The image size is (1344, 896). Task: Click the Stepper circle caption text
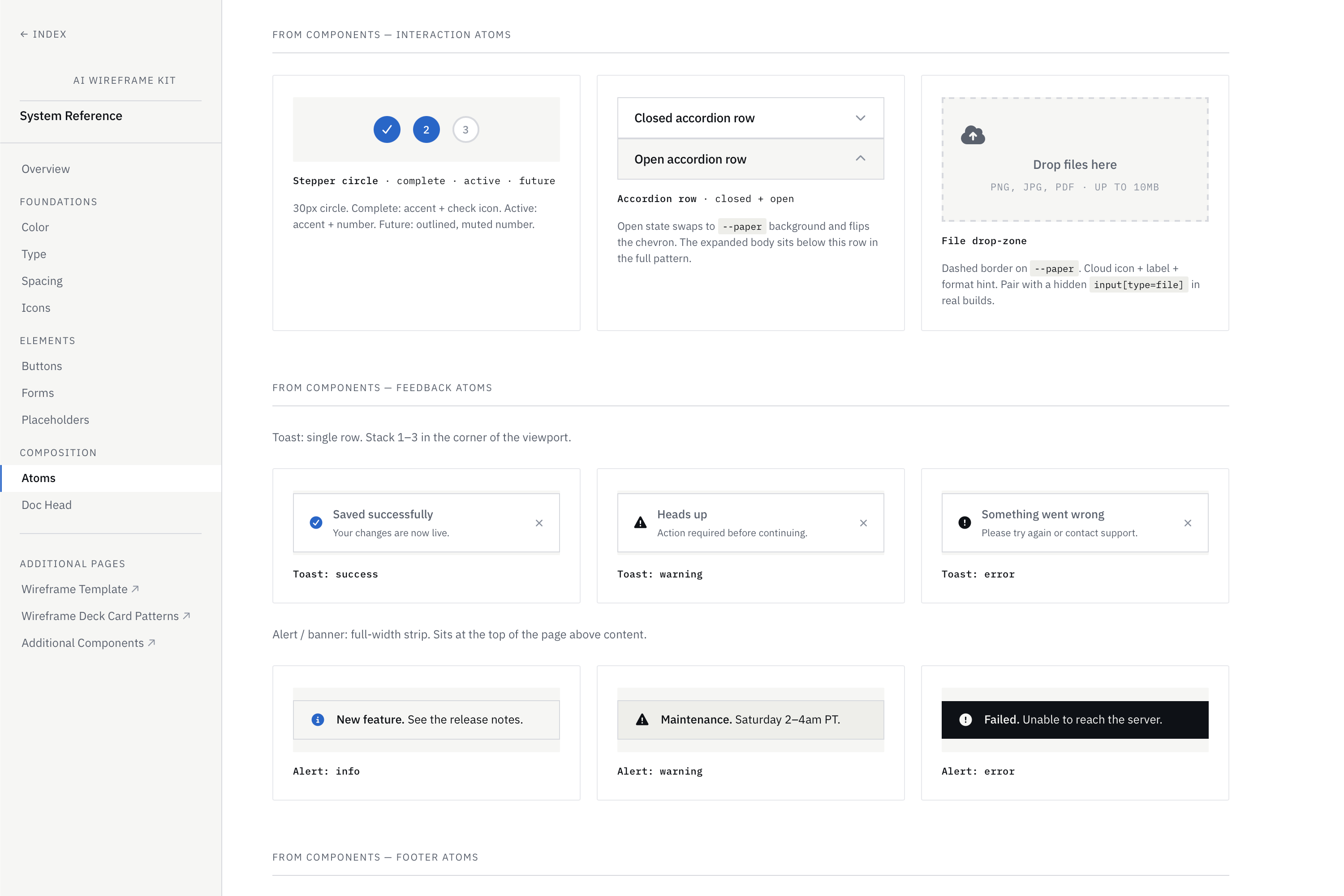click(x=424, y=181)
